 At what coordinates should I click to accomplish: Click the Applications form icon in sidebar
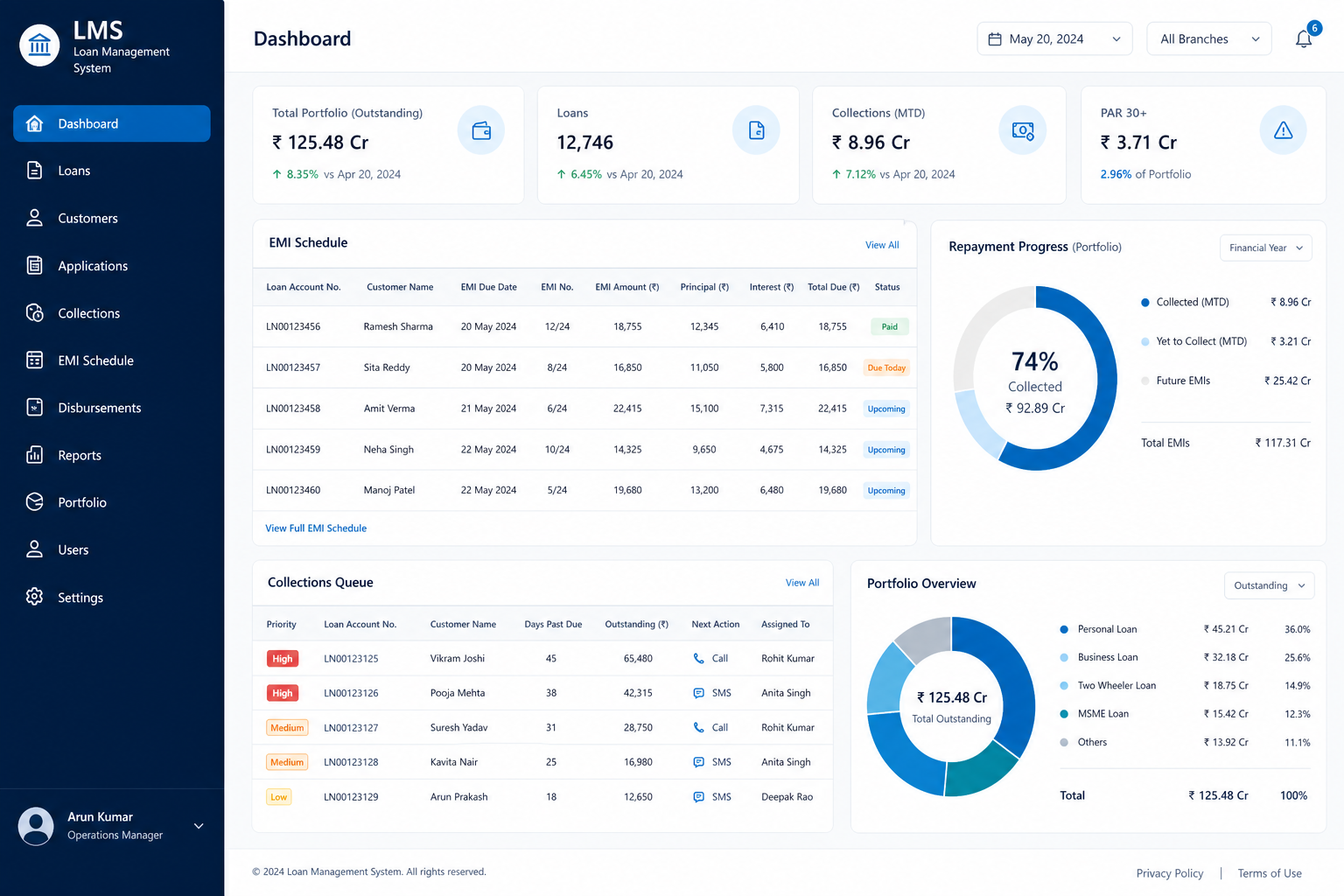pos(35,265)
